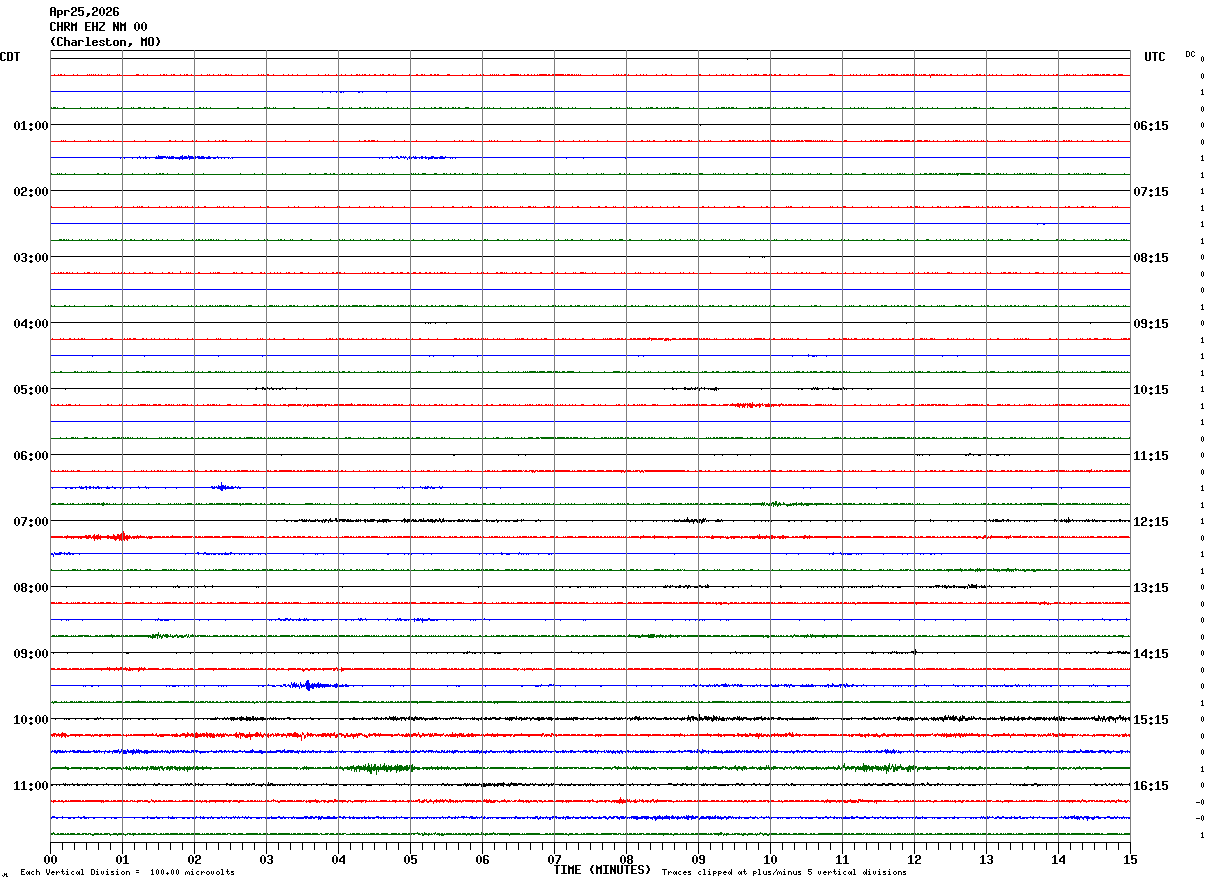Click the UTC column header

pyautogui.click(x=1155, y=57)
